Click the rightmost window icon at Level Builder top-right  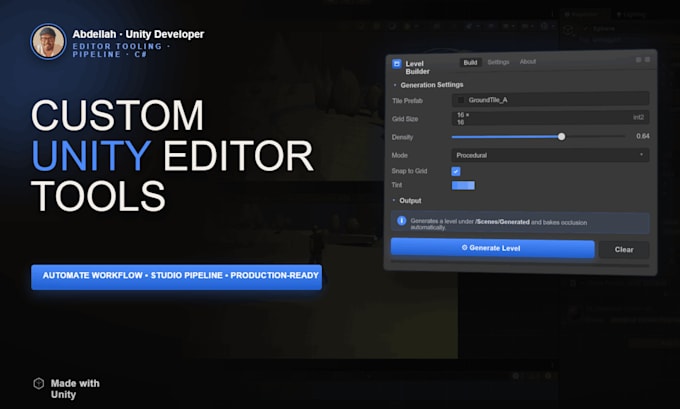point(647,60)
